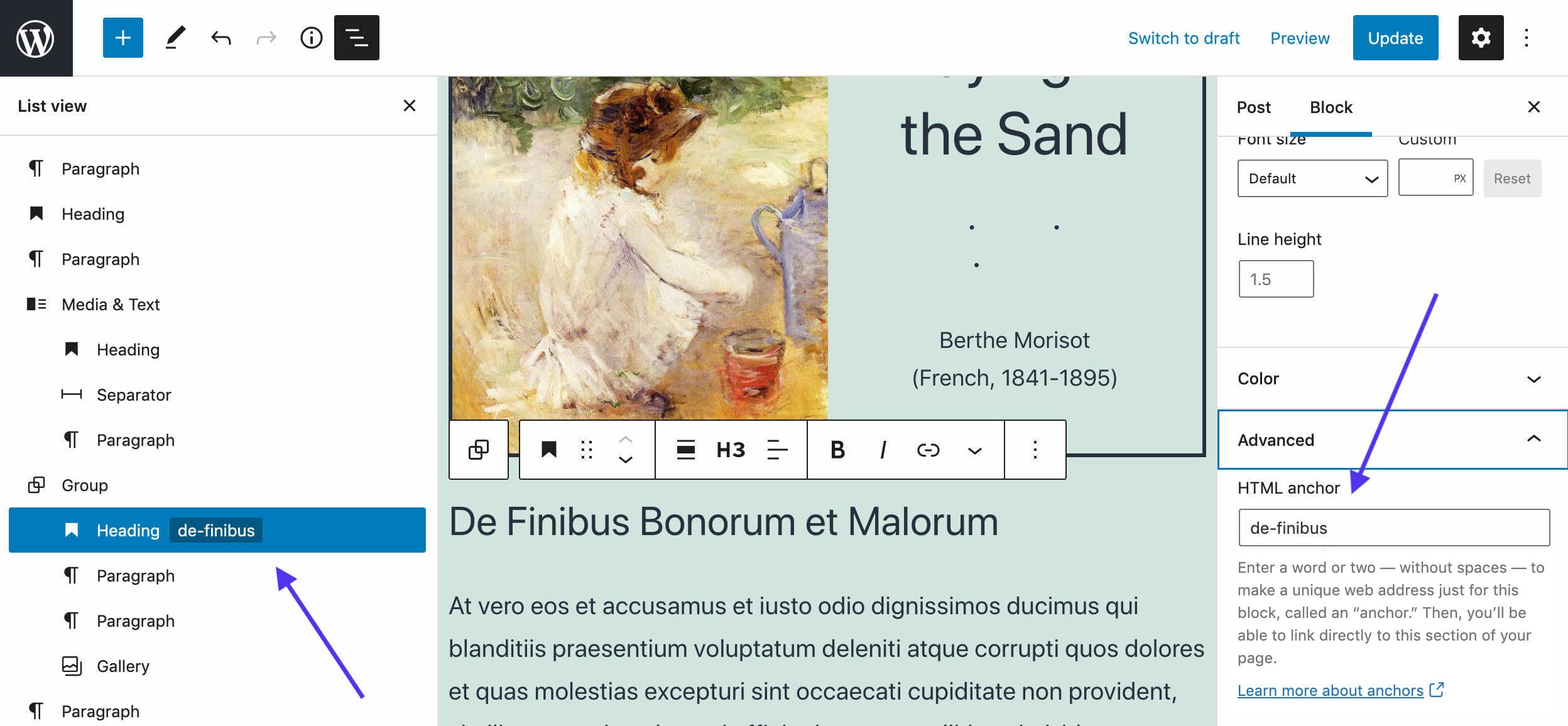Image resolution: width=1568 pixels, height=726 pixels.
Task: Switch to the Block tab
Action: pos(1331,106)
